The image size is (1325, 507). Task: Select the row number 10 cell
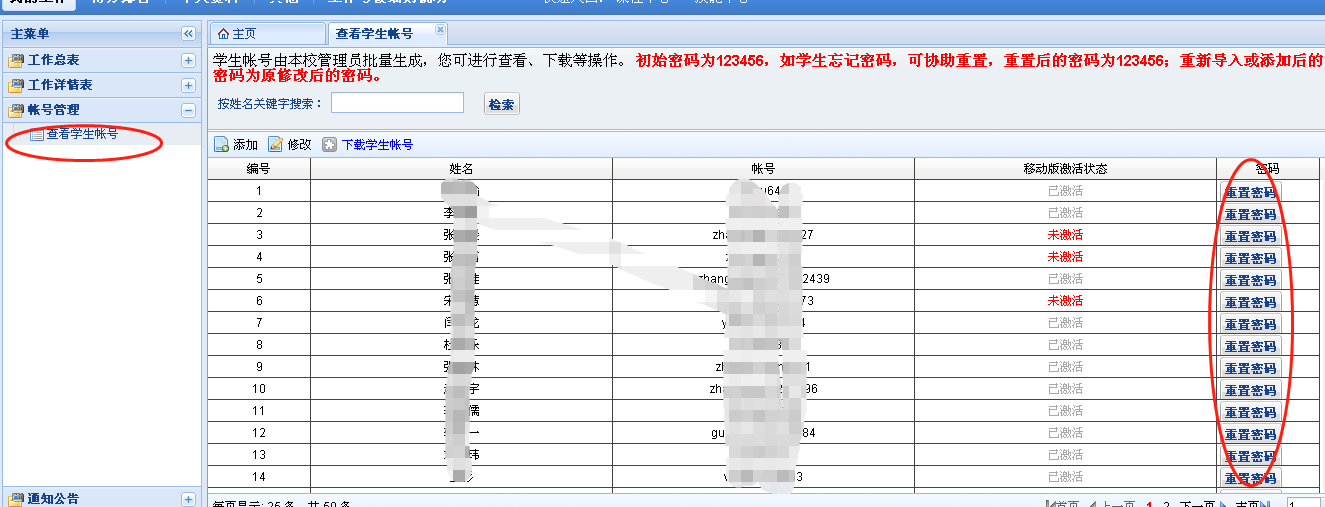pos(259,389)
